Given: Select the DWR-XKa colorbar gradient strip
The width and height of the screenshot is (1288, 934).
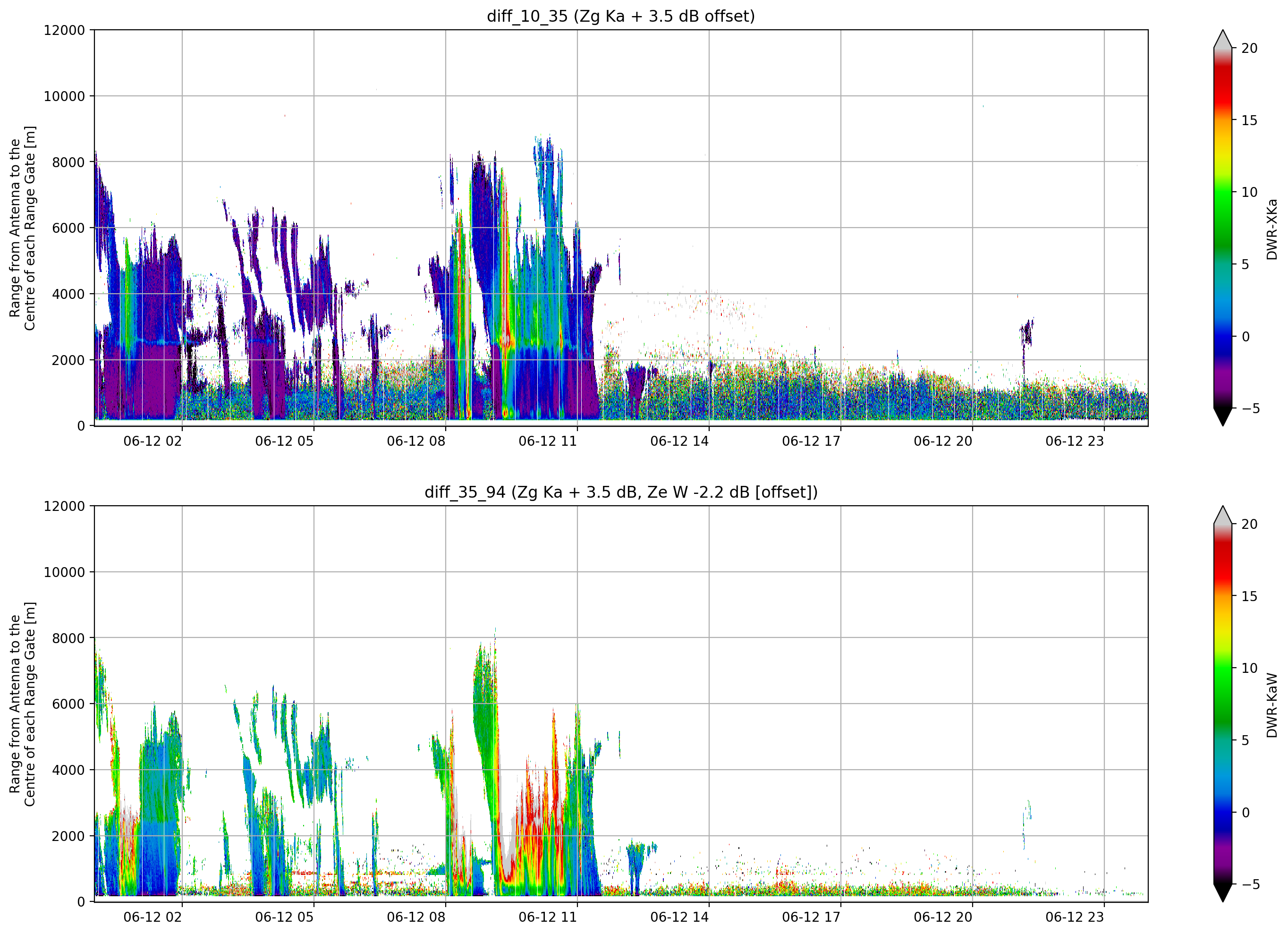Looking at the screenshot, I should pos(1223,228).
